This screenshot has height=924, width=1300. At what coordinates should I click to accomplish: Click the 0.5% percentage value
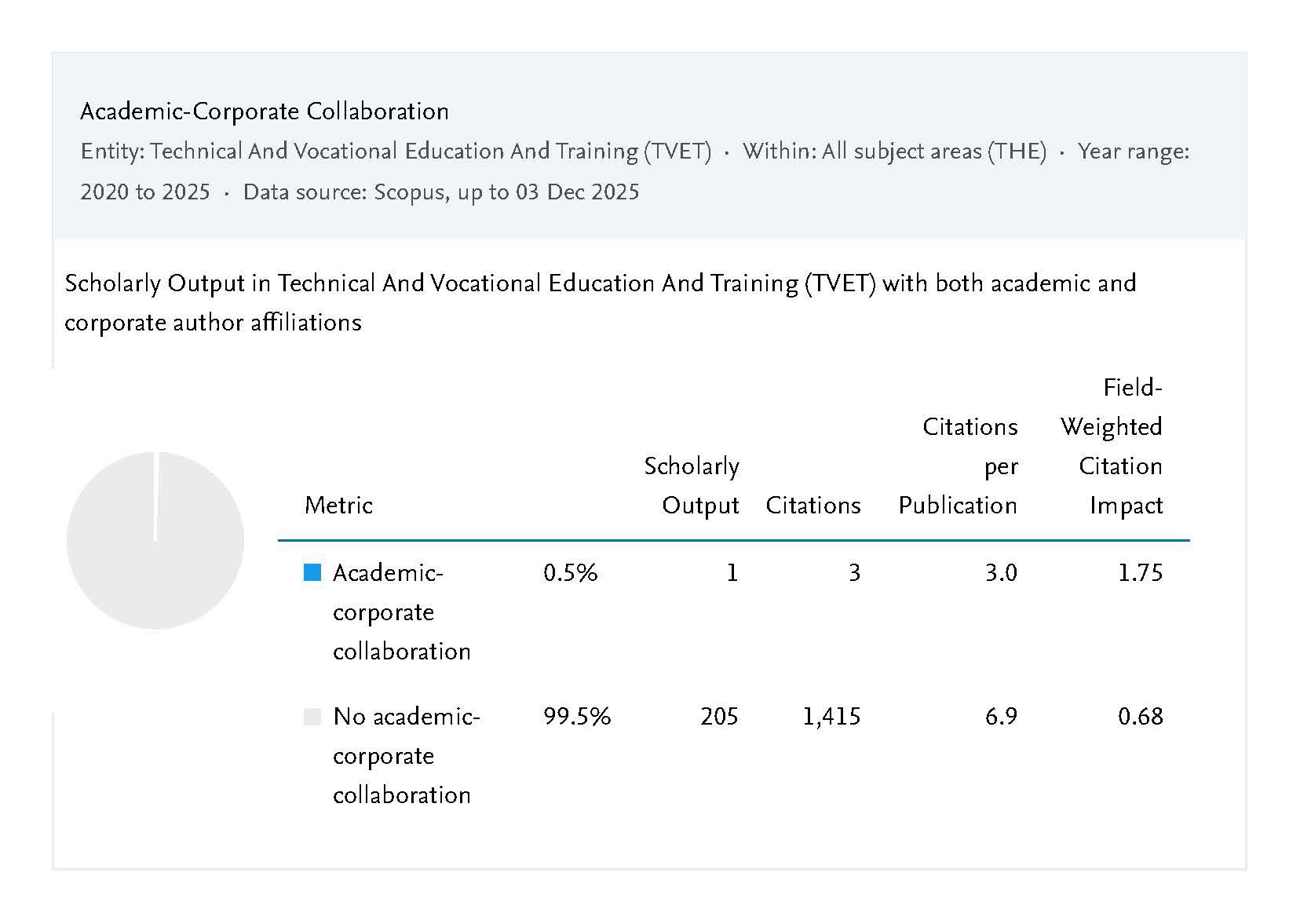570,573
